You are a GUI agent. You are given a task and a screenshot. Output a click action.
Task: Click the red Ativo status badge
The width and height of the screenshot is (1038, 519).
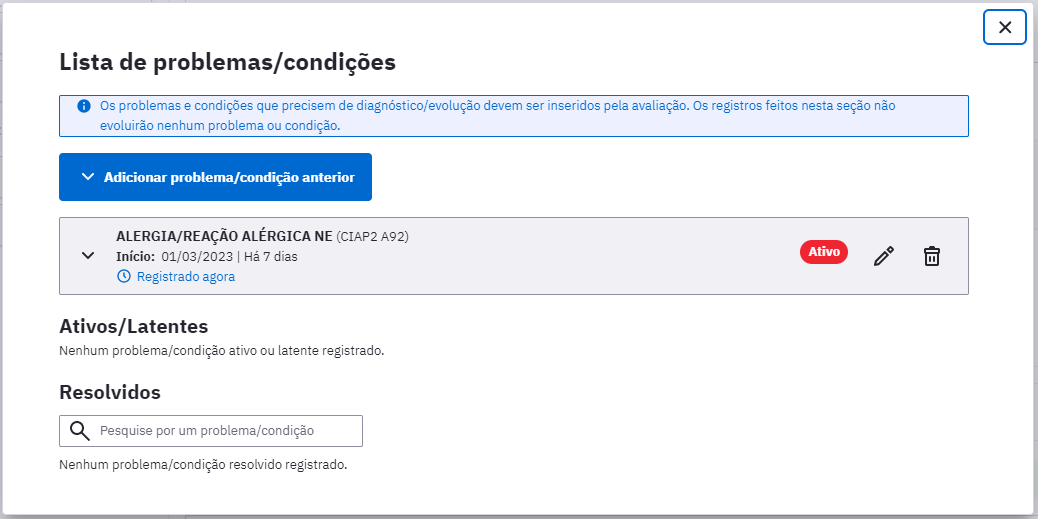click(824, 252)
